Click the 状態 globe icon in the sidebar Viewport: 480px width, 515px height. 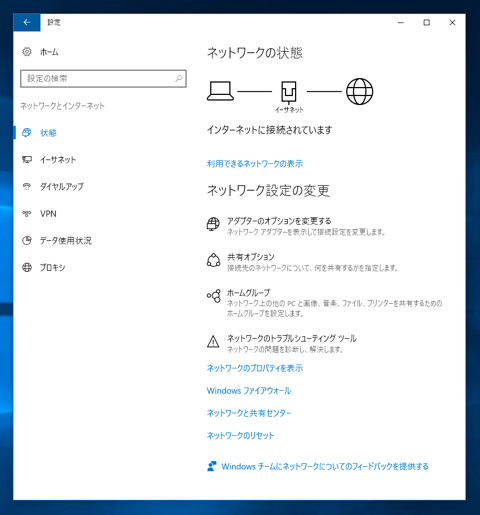pyautogui.click(x=27, y=133)
